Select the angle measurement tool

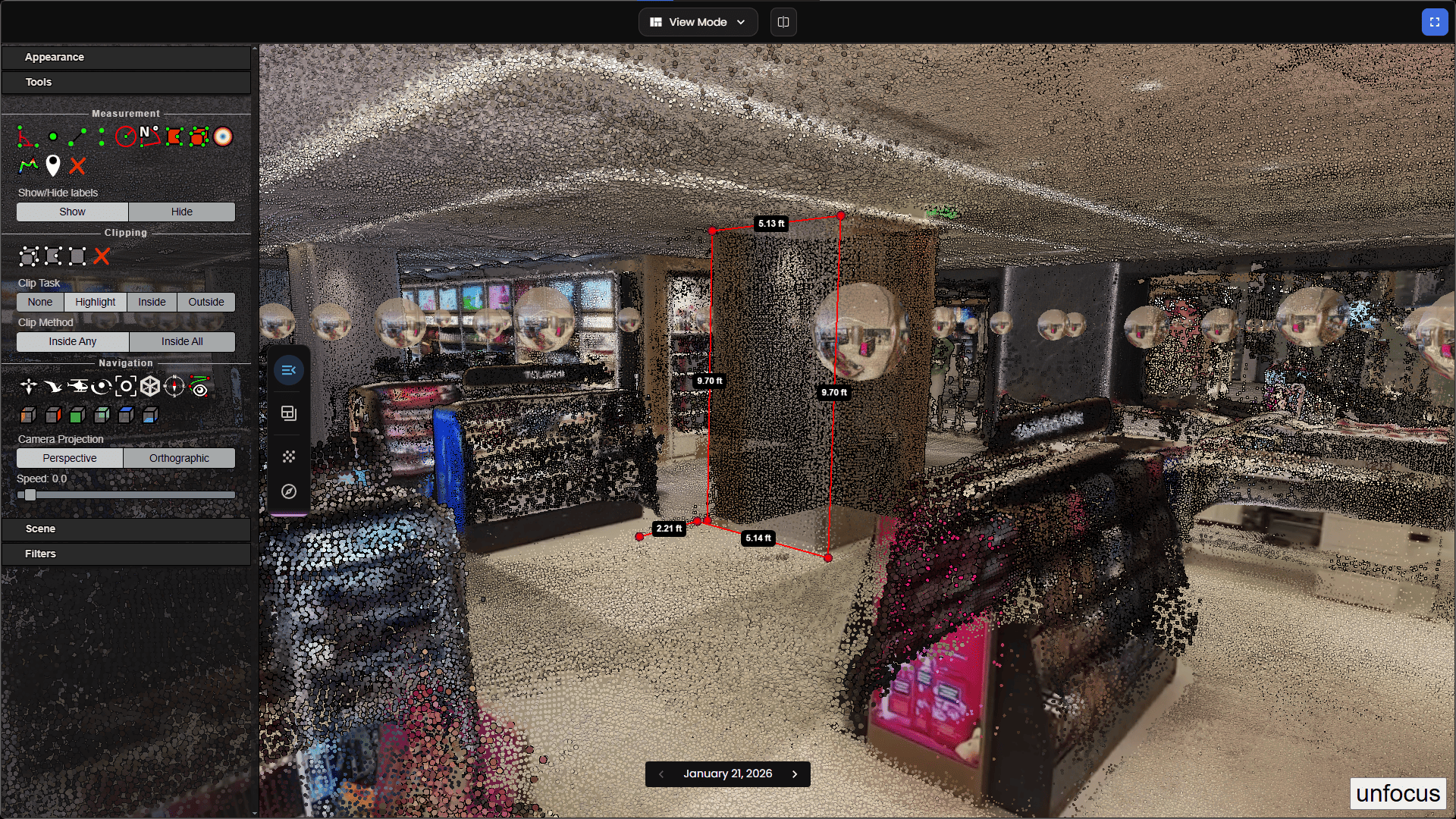(x=27, y=137)
